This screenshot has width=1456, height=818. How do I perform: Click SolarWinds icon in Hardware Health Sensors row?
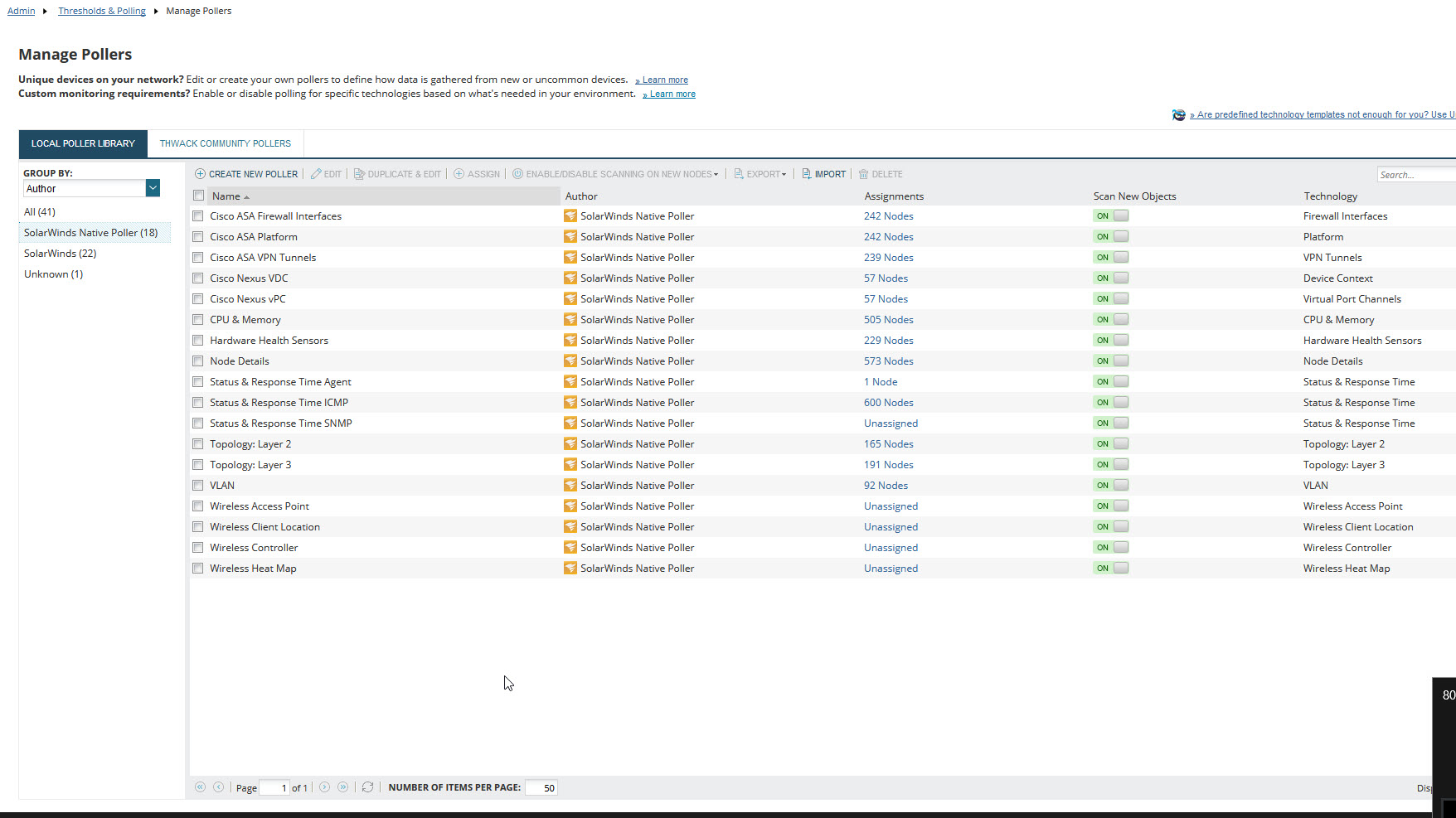(570, 340)
